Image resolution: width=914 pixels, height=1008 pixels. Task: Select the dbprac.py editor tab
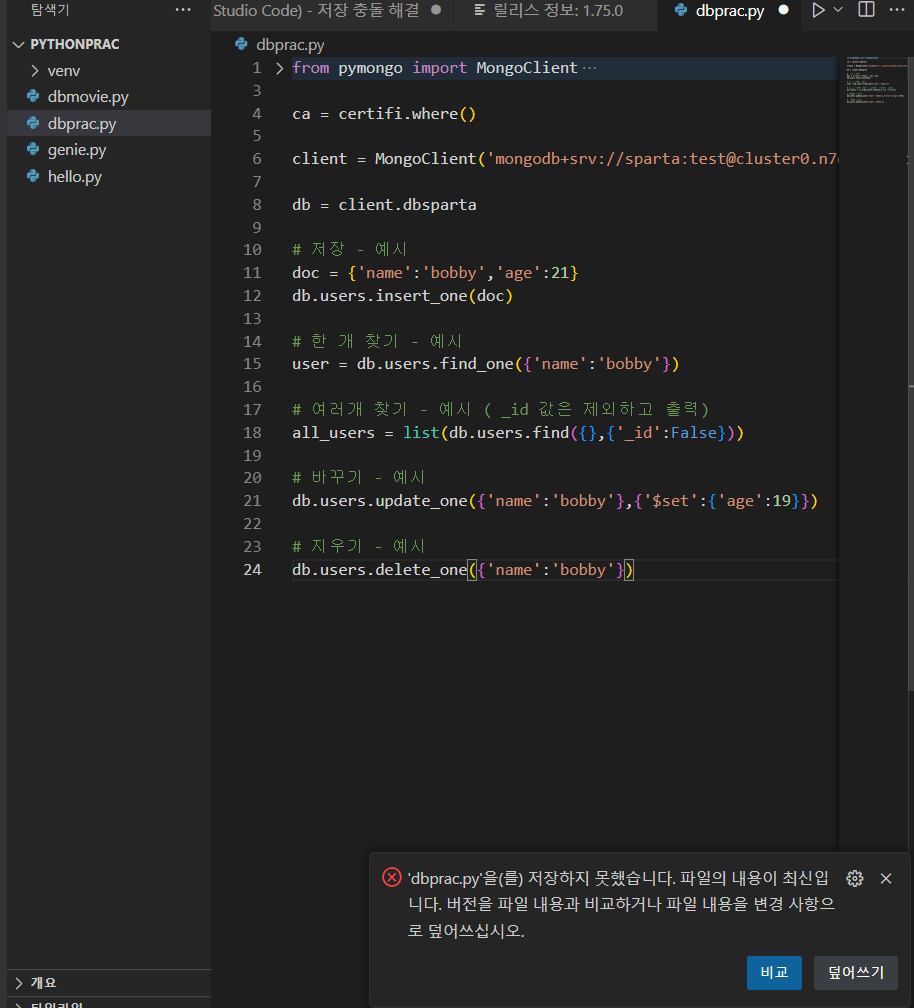coord(729,11)
